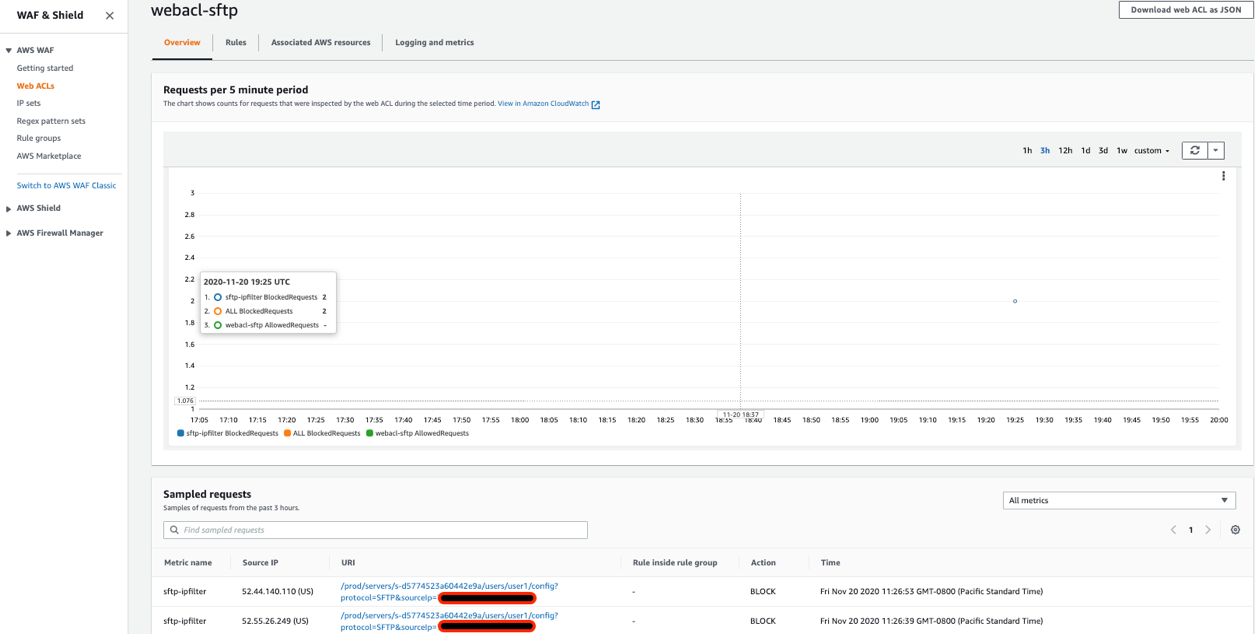Select the 12h time range
The image size is (1255, 634).
point(1065,150)
